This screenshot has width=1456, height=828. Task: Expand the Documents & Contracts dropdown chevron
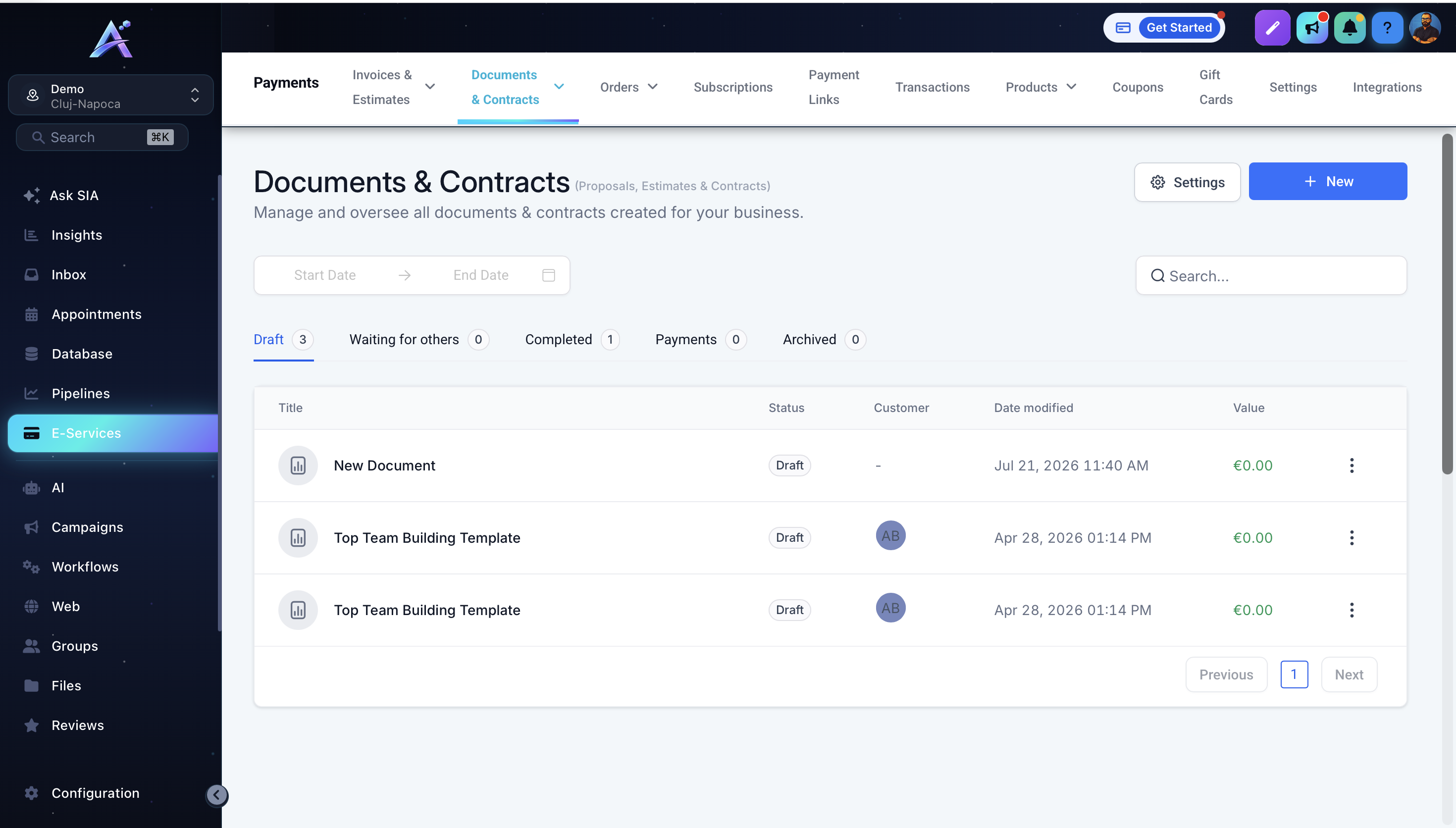559,87
